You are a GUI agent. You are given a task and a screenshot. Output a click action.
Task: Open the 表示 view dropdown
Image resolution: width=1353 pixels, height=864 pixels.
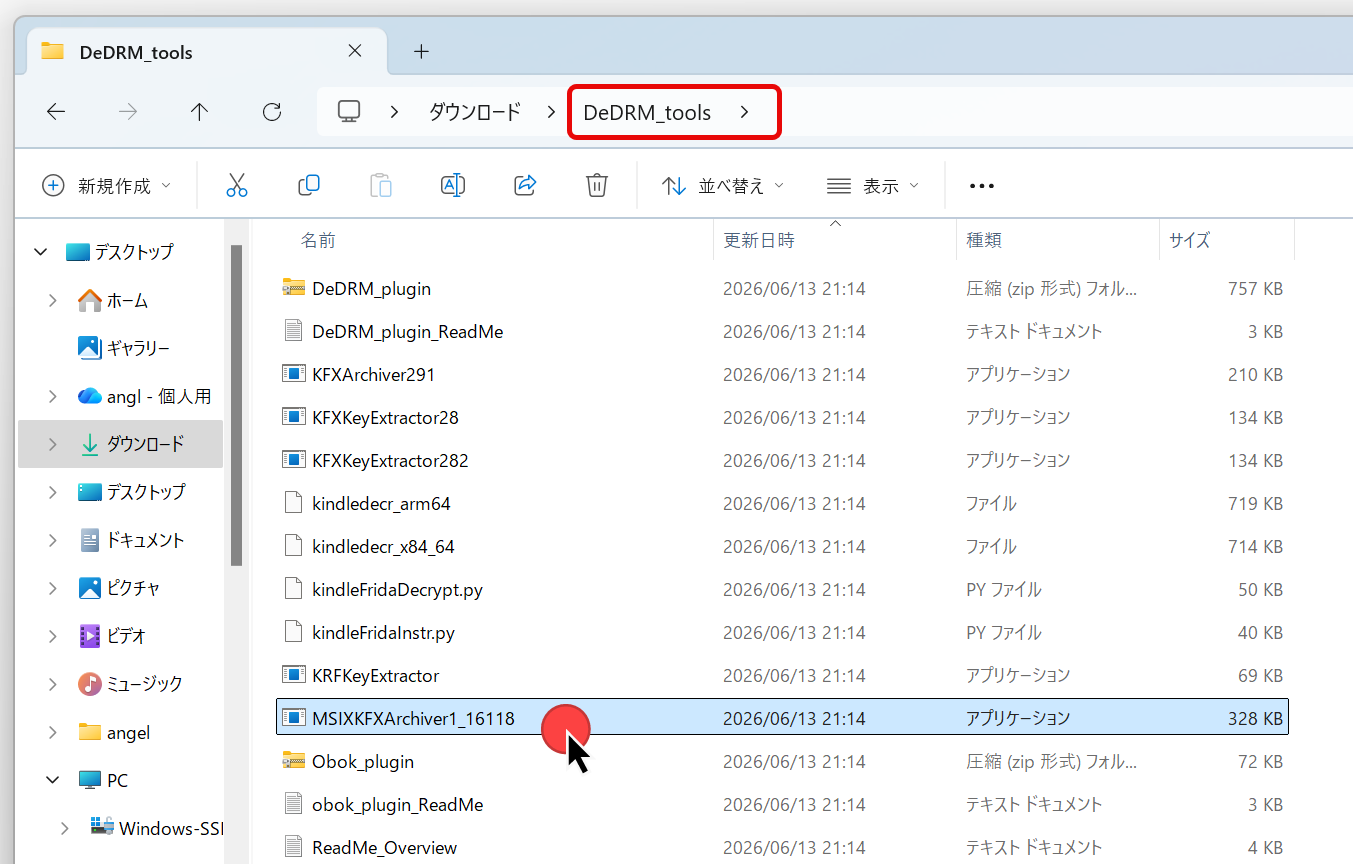pos(872,186)
